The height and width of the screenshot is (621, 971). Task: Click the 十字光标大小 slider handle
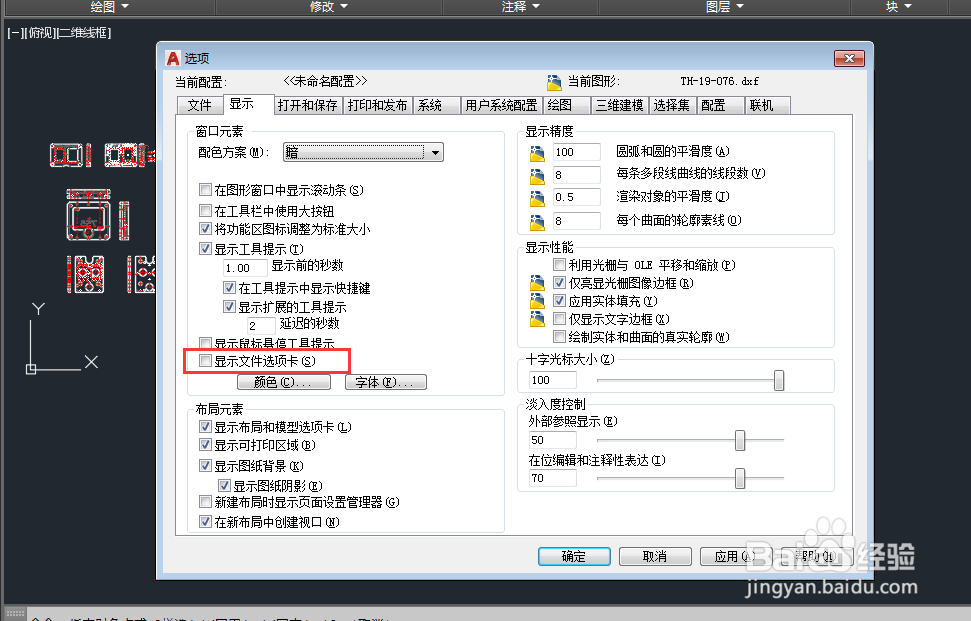coord(779,380)
